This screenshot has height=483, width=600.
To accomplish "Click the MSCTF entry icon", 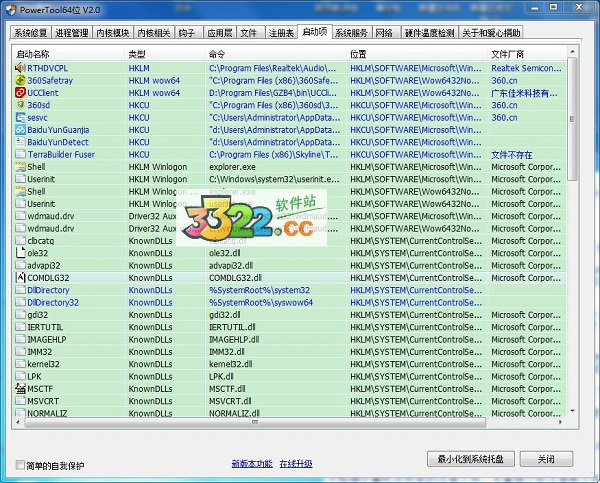I will click(20, 388).
